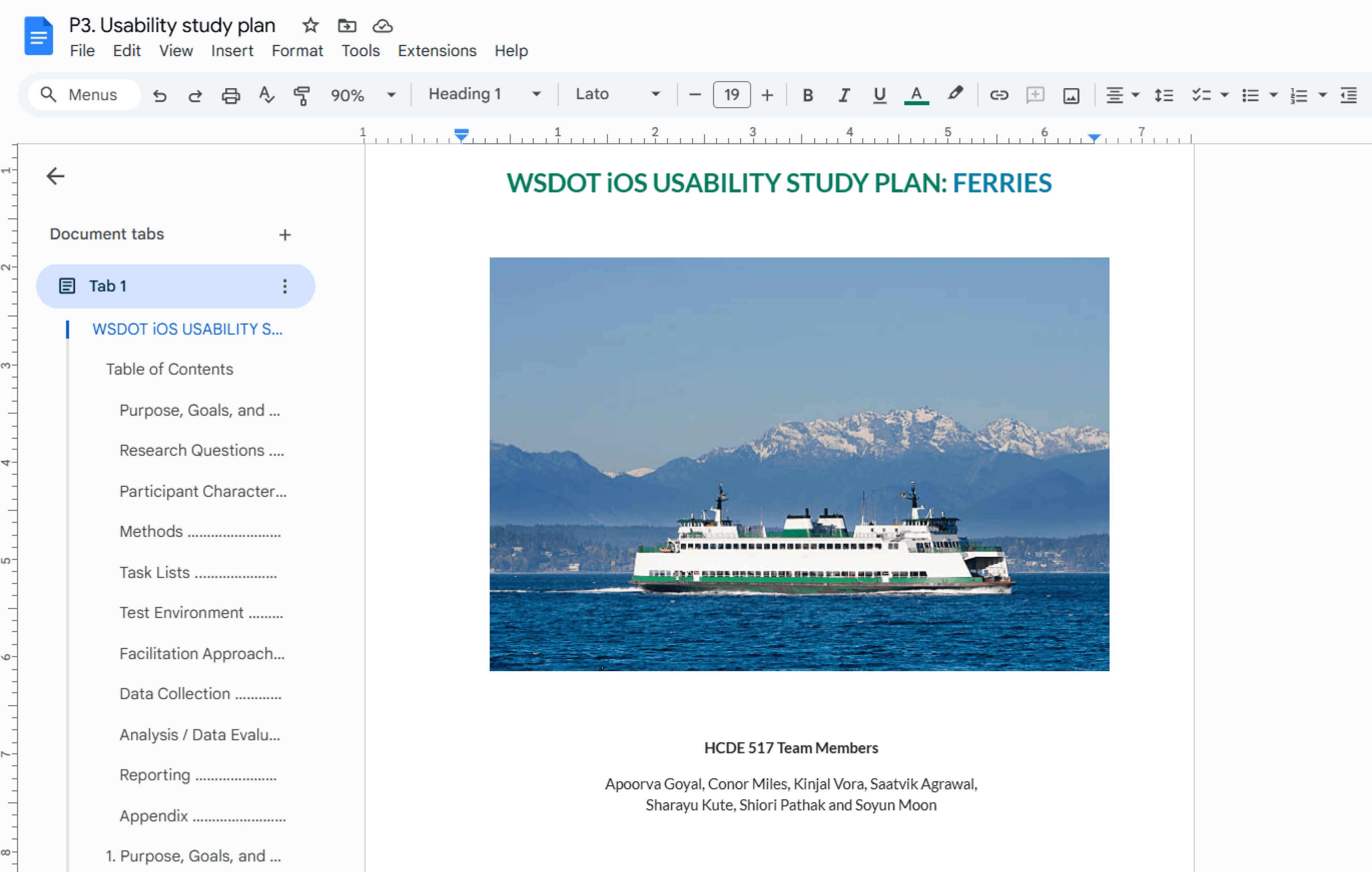
Task: Open the 90% zoom dropdown
Action: (x=363, y=95)
